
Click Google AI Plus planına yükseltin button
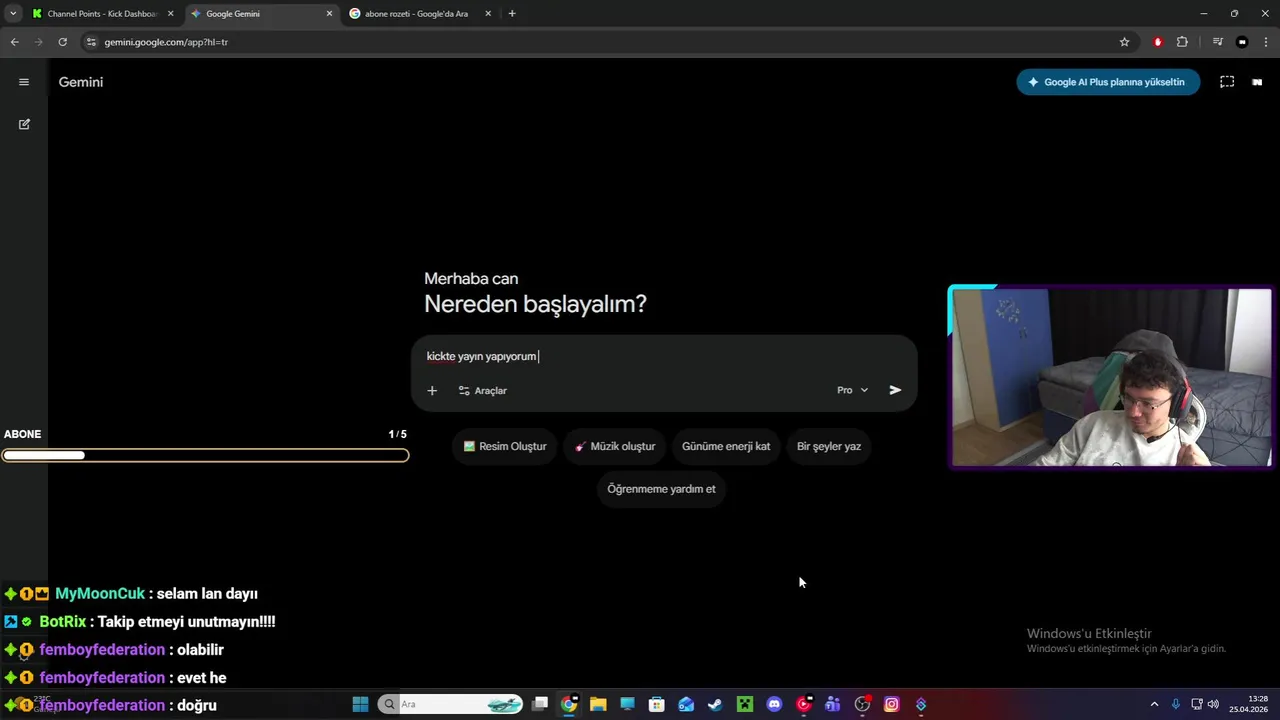(1108, 82)
